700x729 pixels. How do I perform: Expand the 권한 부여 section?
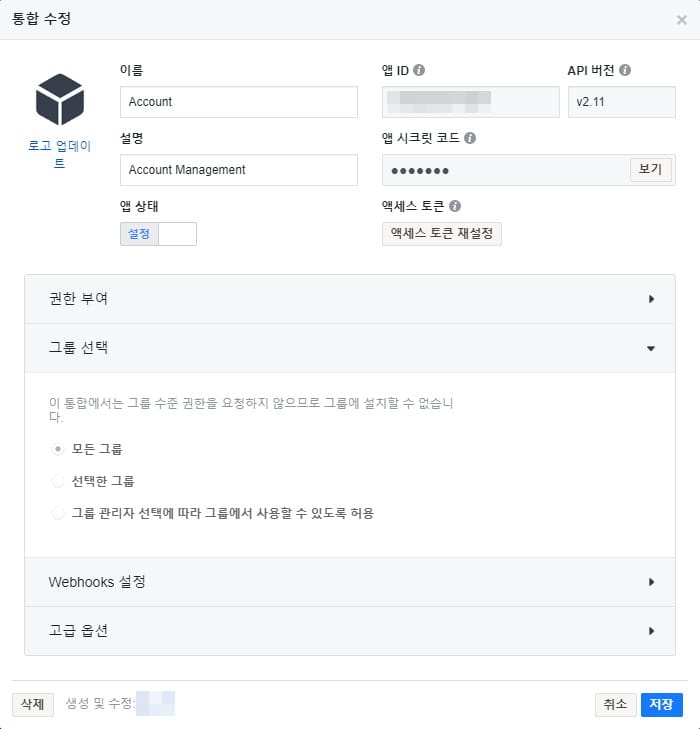[350, 299]
